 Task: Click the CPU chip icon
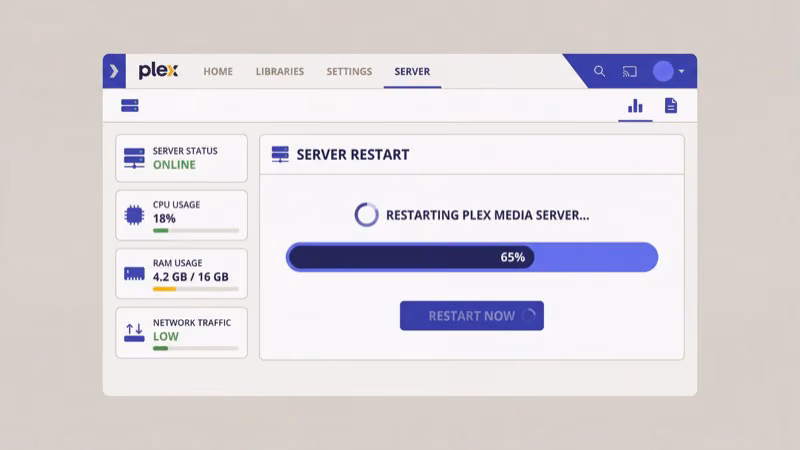134,215
